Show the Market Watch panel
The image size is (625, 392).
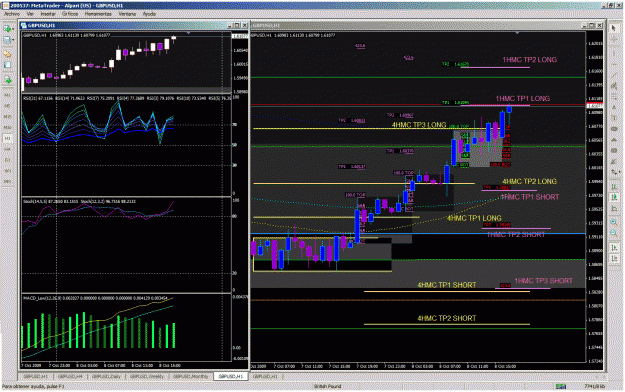tap(7, 53)
